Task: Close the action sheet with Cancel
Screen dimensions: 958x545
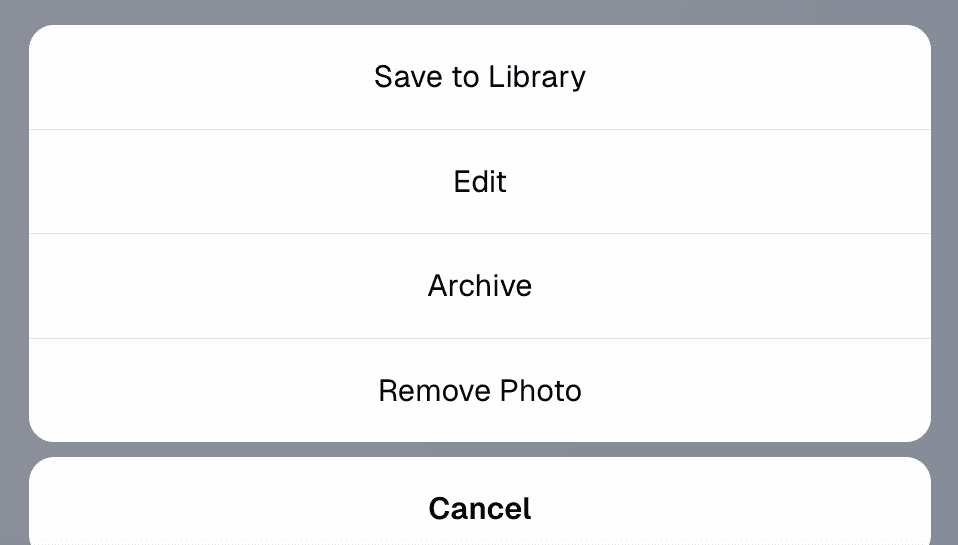Action: [x=480, y=508]
